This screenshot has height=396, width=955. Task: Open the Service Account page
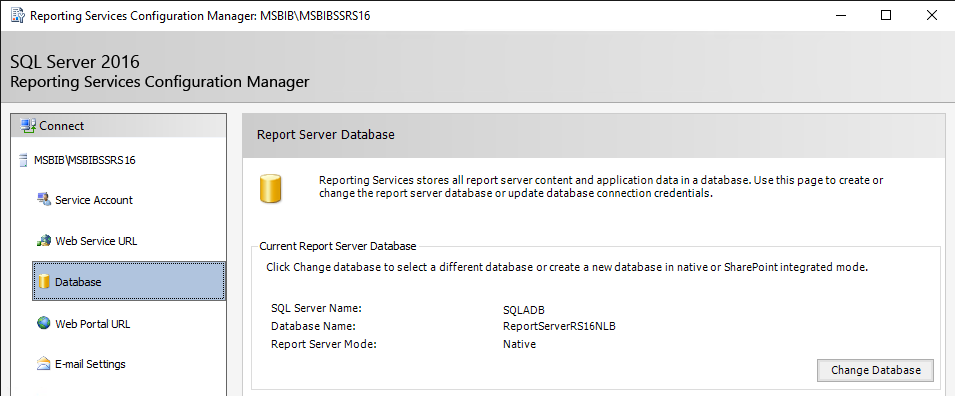[x=94, y=200]
